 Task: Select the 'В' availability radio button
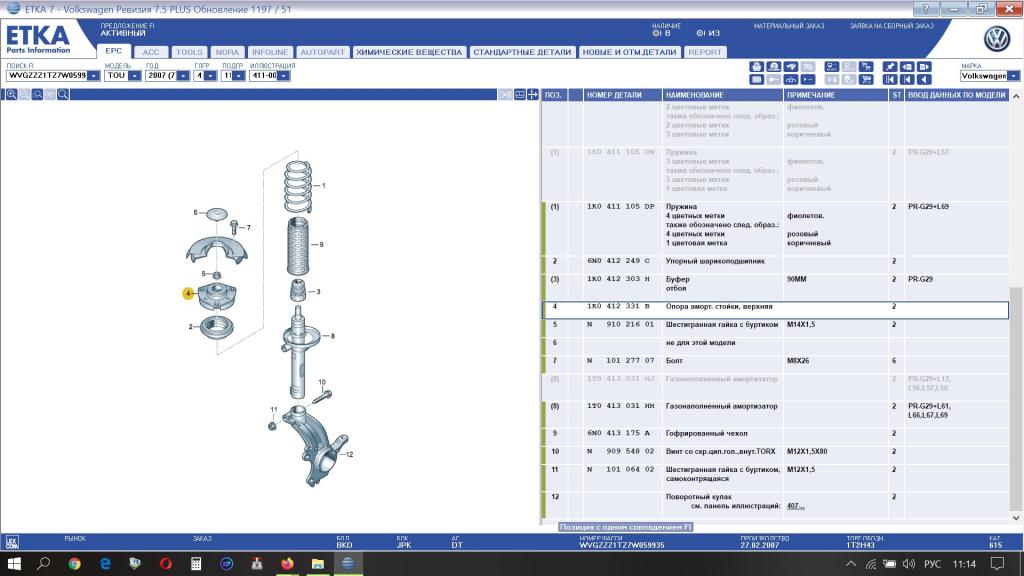656,33
